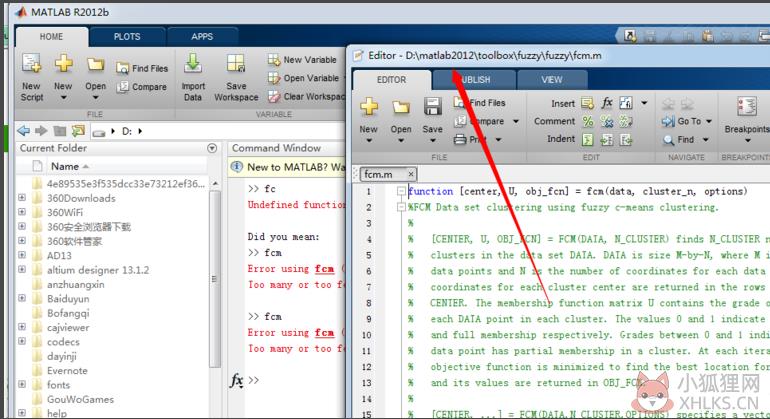
Task: Go forward using the folder forward arrow
Action: click(41, 131)
